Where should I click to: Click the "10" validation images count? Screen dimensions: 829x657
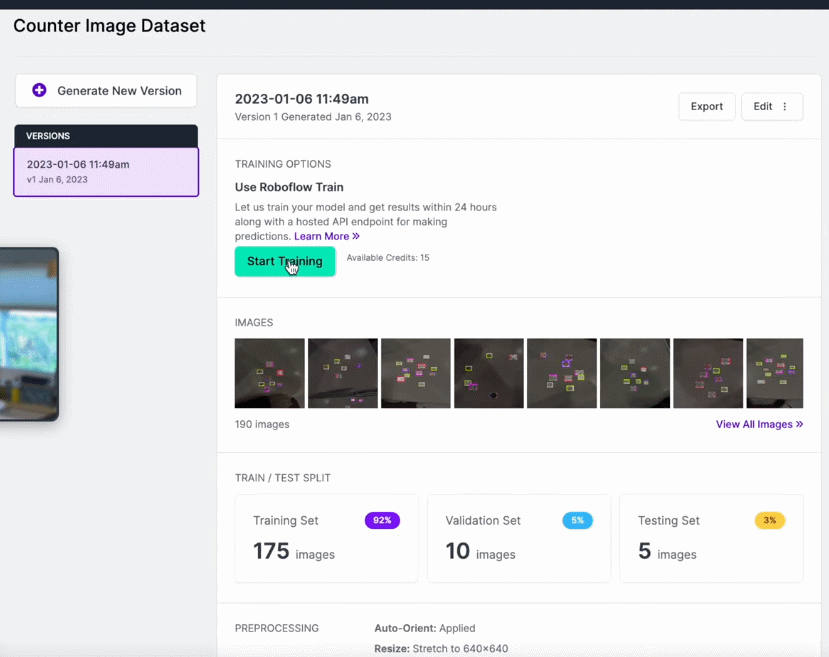click(x=457, y=551)
